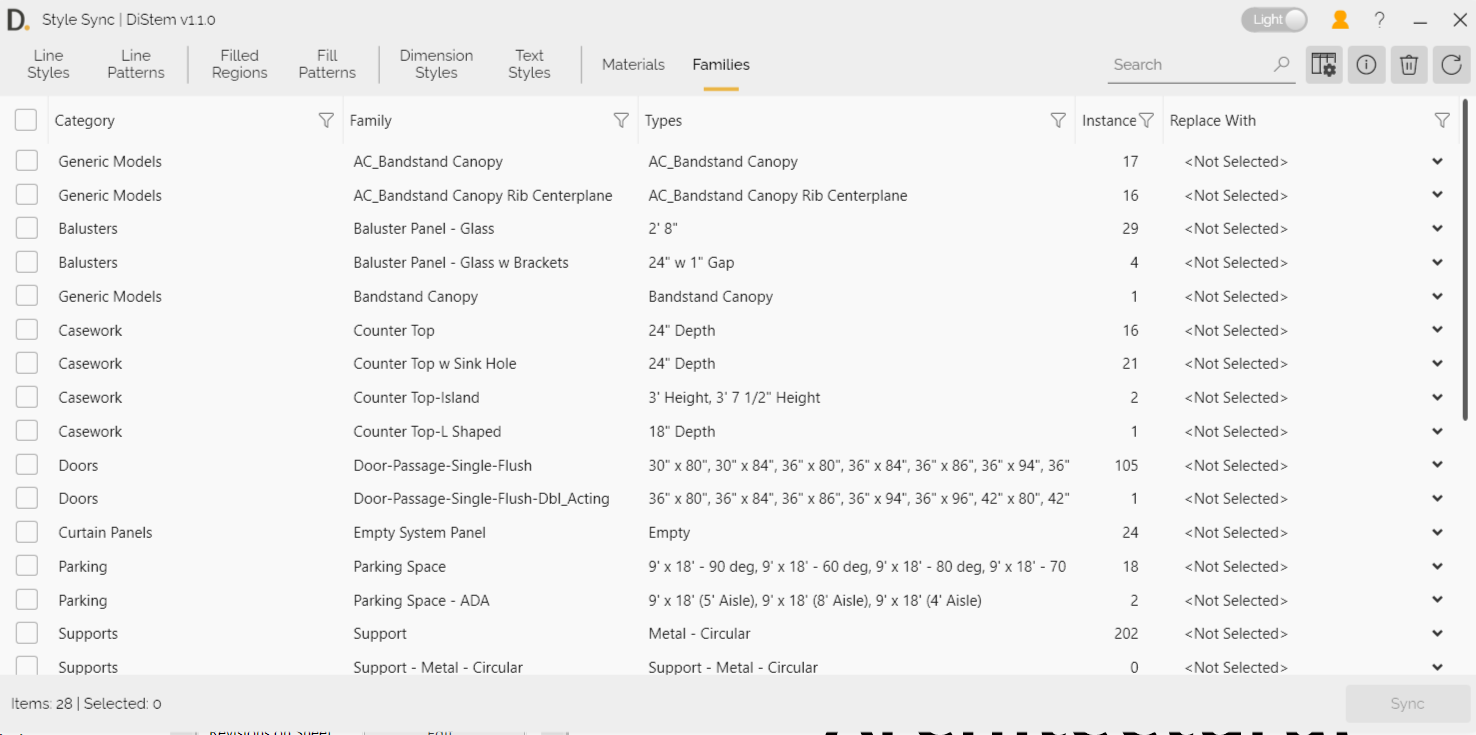Check the select-all header checkbox
The image size is (1476, 735).
click(26, 120)
